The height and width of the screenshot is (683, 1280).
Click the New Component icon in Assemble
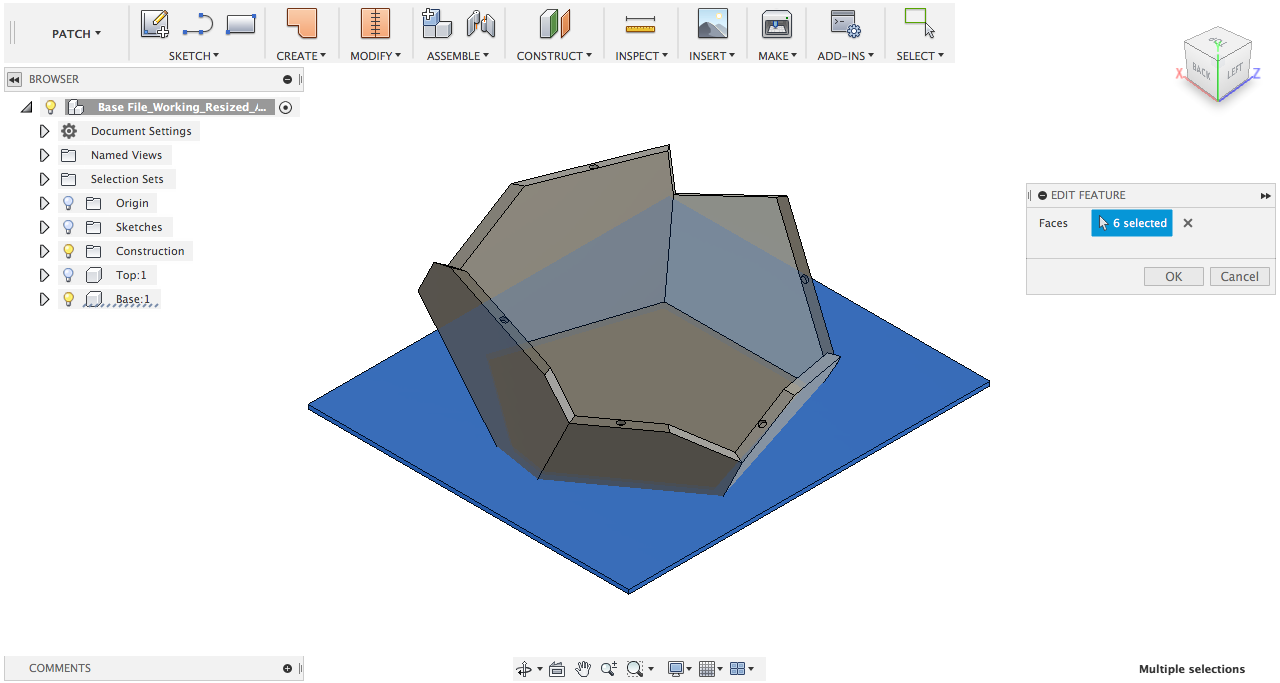[x=437, y=24]
